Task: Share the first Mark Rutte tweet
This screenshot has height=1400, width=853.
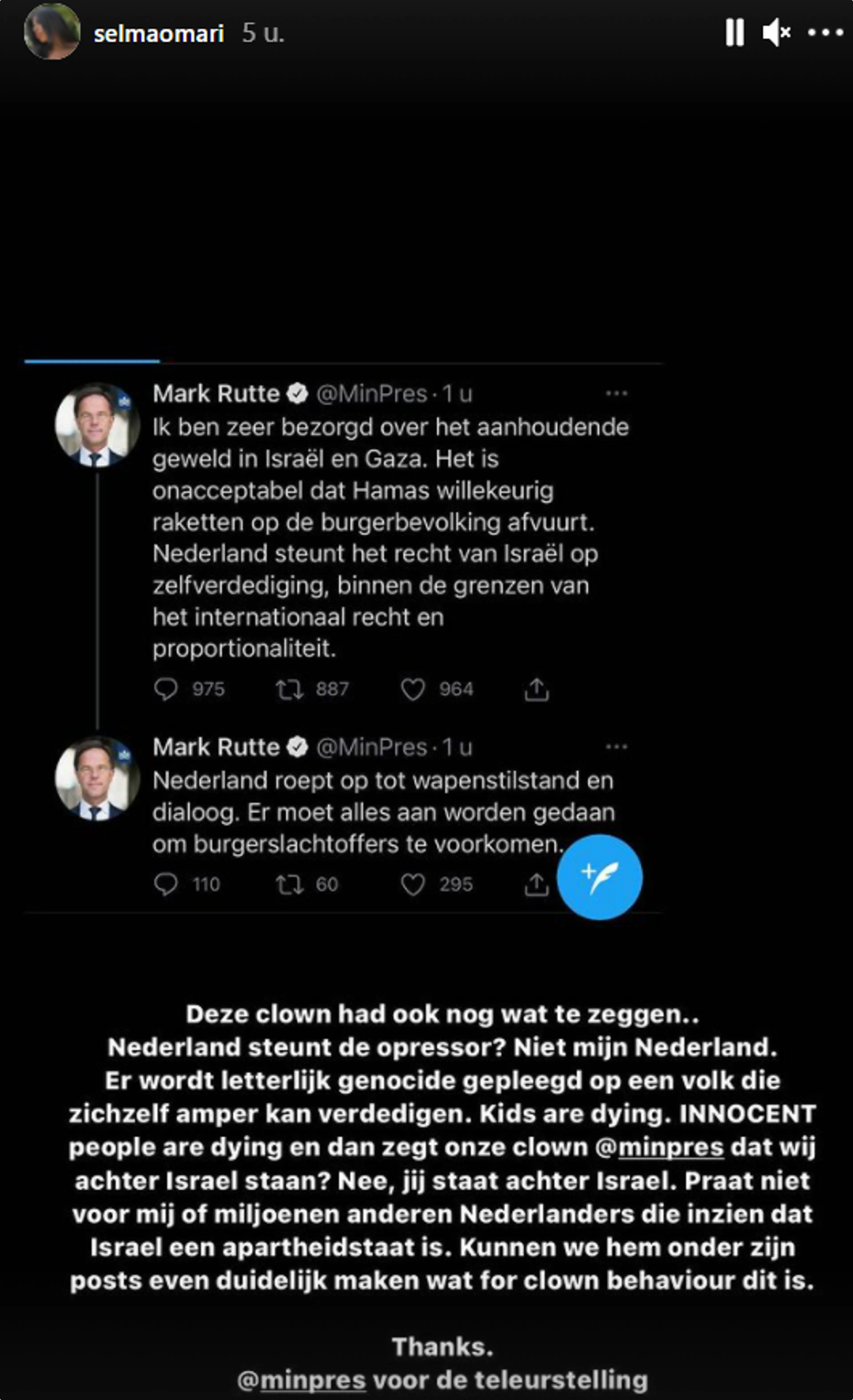Action: point(536,689)
